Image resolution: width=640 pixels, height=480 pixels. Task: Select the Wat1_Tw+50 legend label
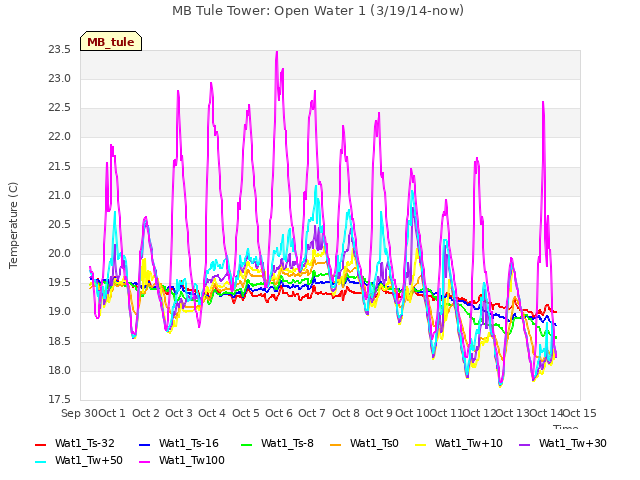tap(89, 460)
